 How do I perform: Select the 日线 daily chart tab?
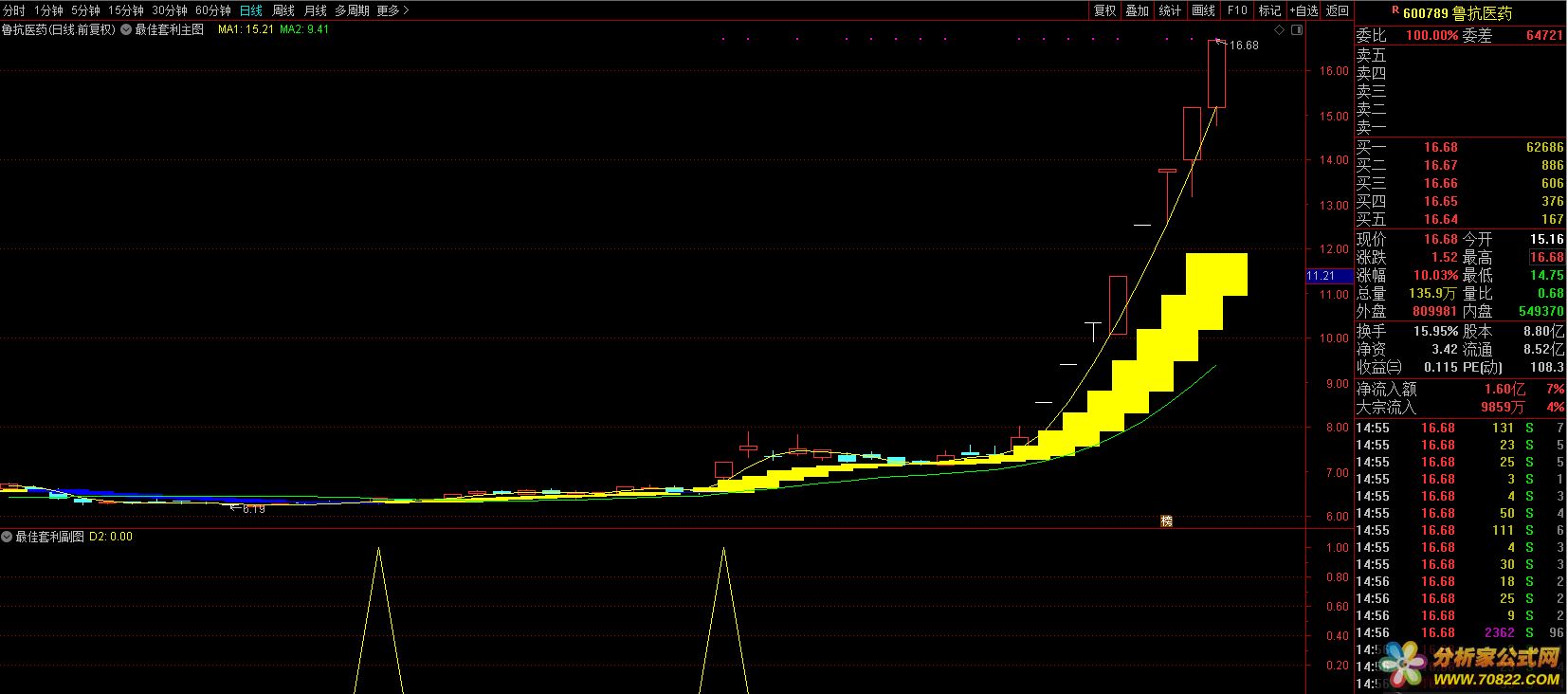(x=251, y=10)
